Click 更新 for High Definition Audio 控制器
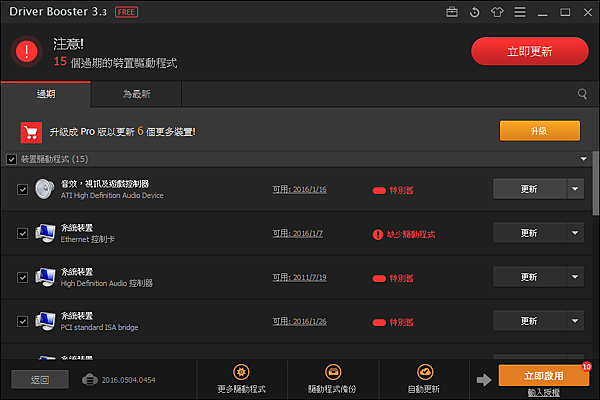The width and height of the screenshot is (600, 400). click(530, 277)
